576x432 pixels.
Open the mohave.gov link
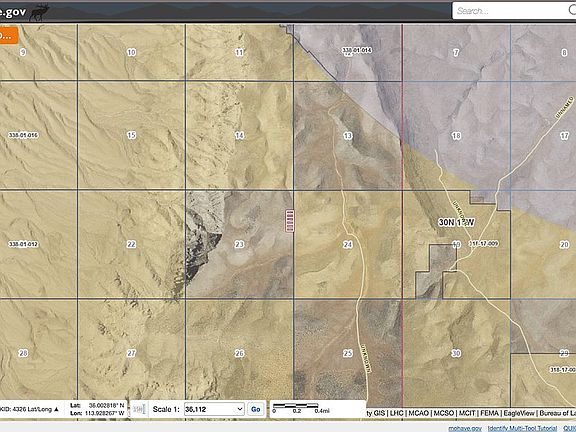465,428
